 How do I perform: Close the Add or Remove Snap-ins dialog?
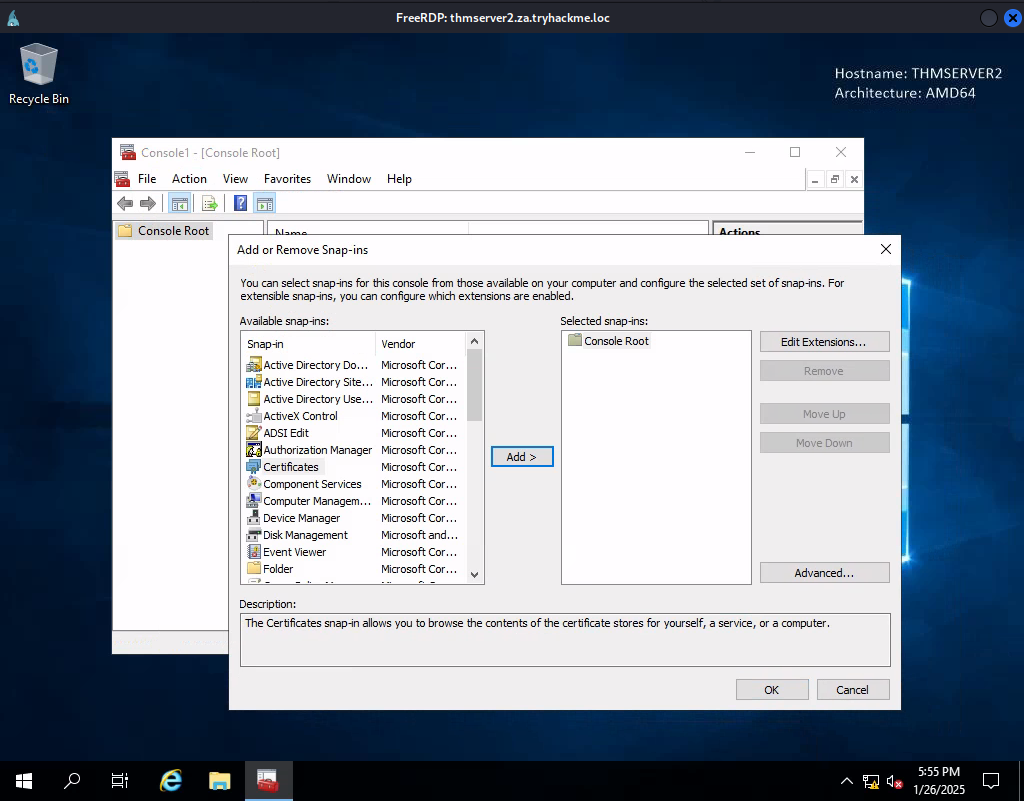(886, 249)
